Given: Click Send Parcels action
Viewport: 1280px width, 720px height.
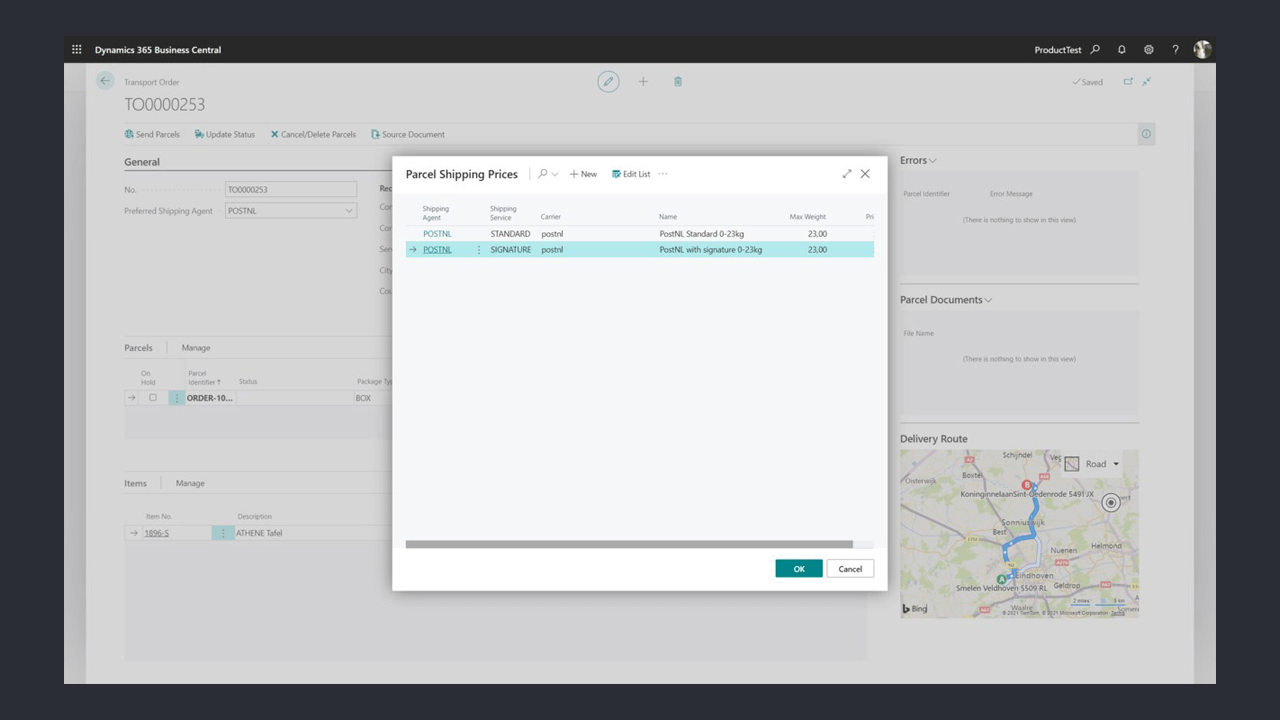Looking at the screenshot, I should (x=152, y=134).
